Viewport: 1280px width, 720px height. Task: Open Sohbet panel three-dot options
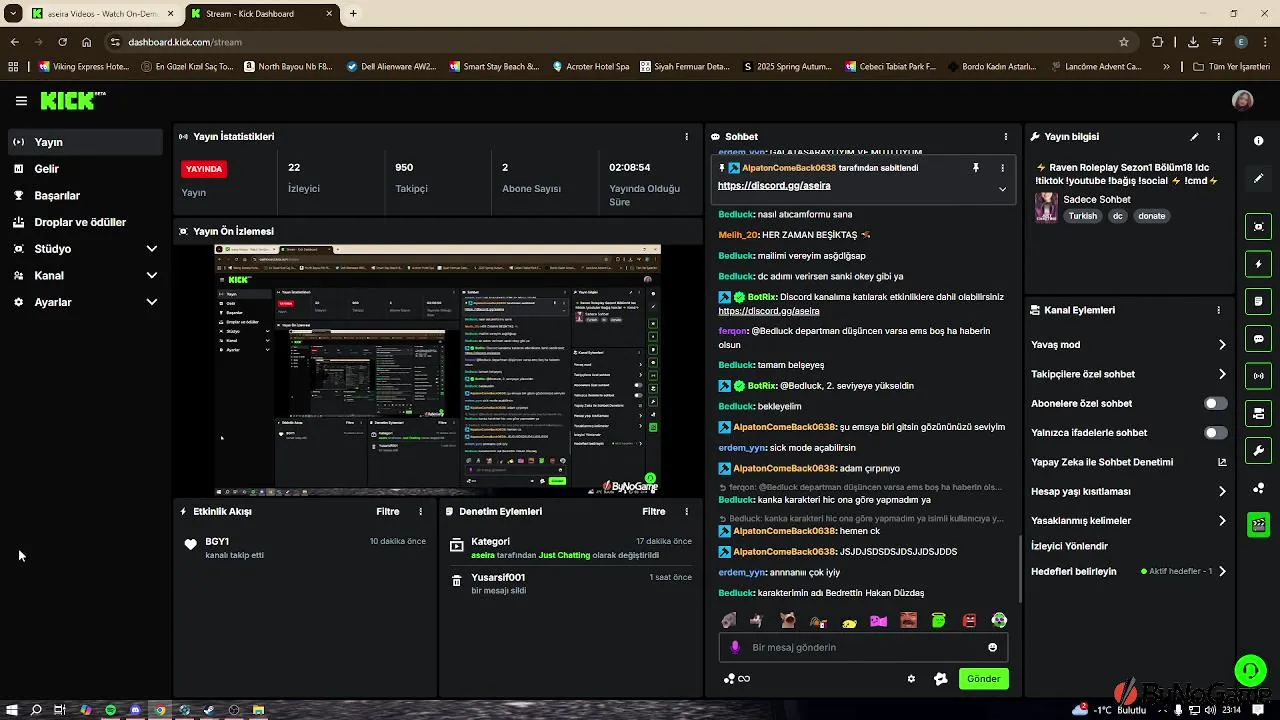[x=1005, y=137]
